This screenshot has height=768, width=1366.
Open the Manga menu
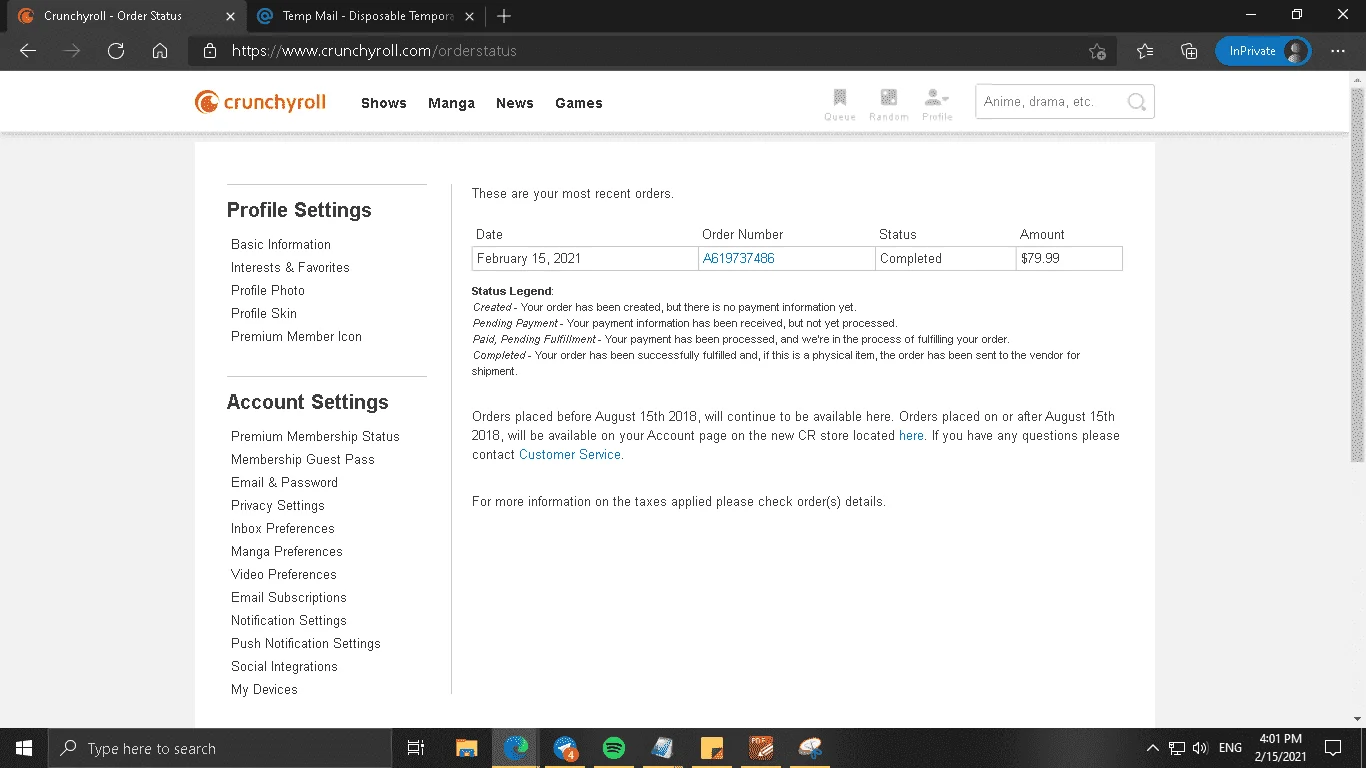451,103
